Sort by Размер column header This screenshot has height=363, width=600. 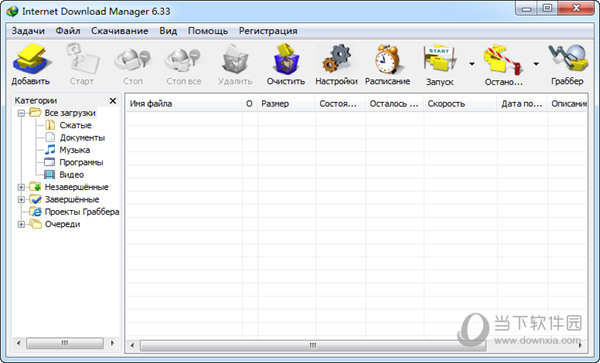tap(287, 104)
